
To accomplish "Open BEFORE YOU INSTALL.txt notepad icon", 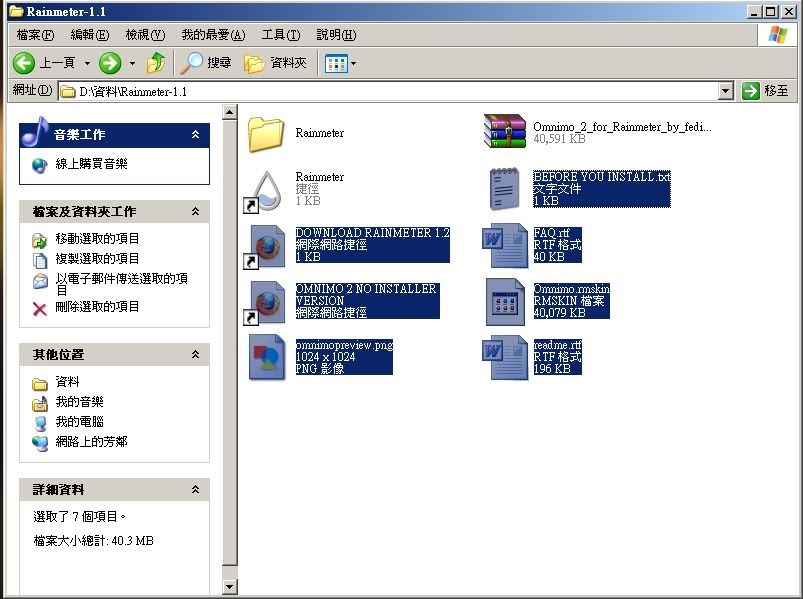I will 505,190.
